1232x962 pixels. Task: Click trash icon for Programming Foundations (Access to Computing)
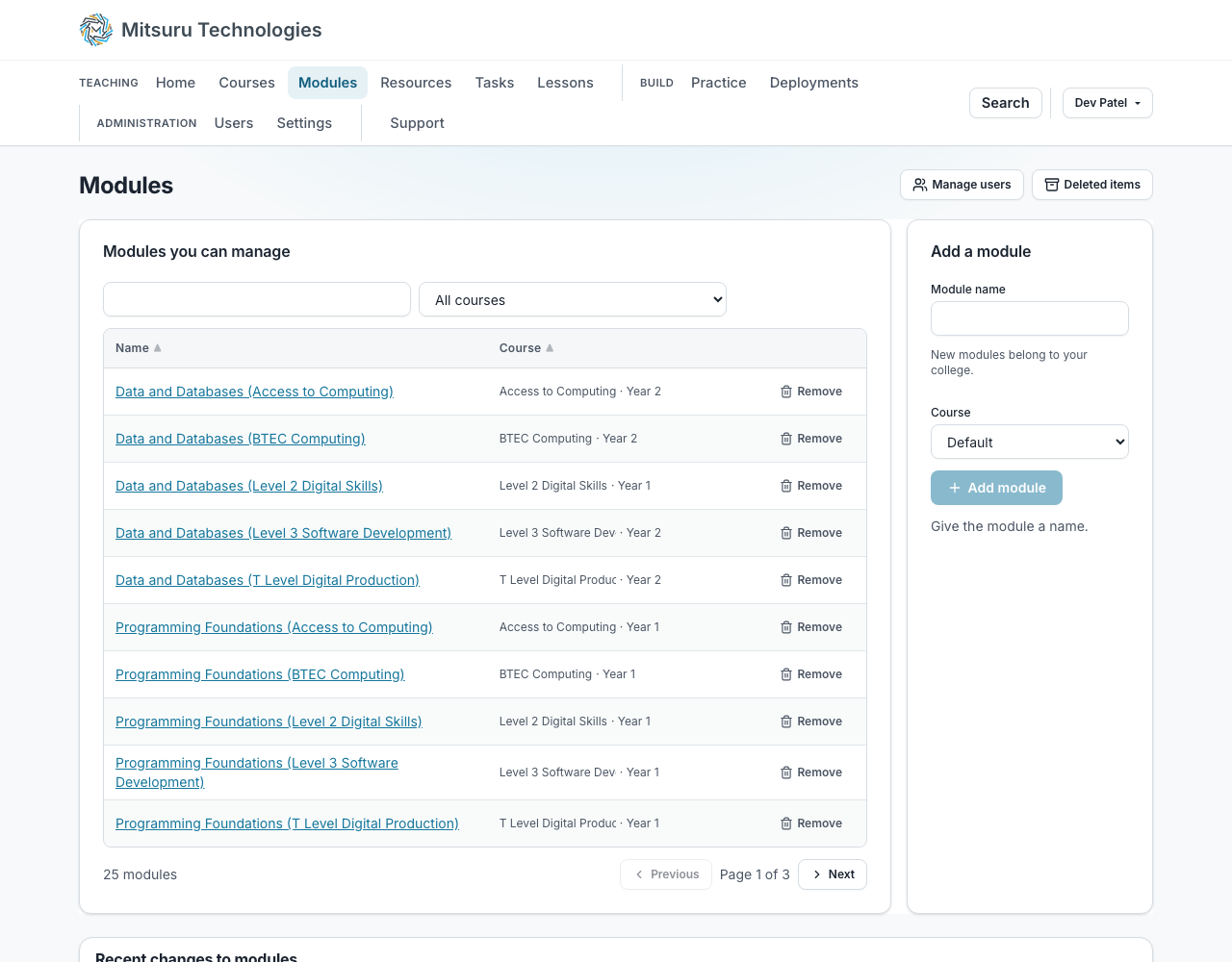786,627
